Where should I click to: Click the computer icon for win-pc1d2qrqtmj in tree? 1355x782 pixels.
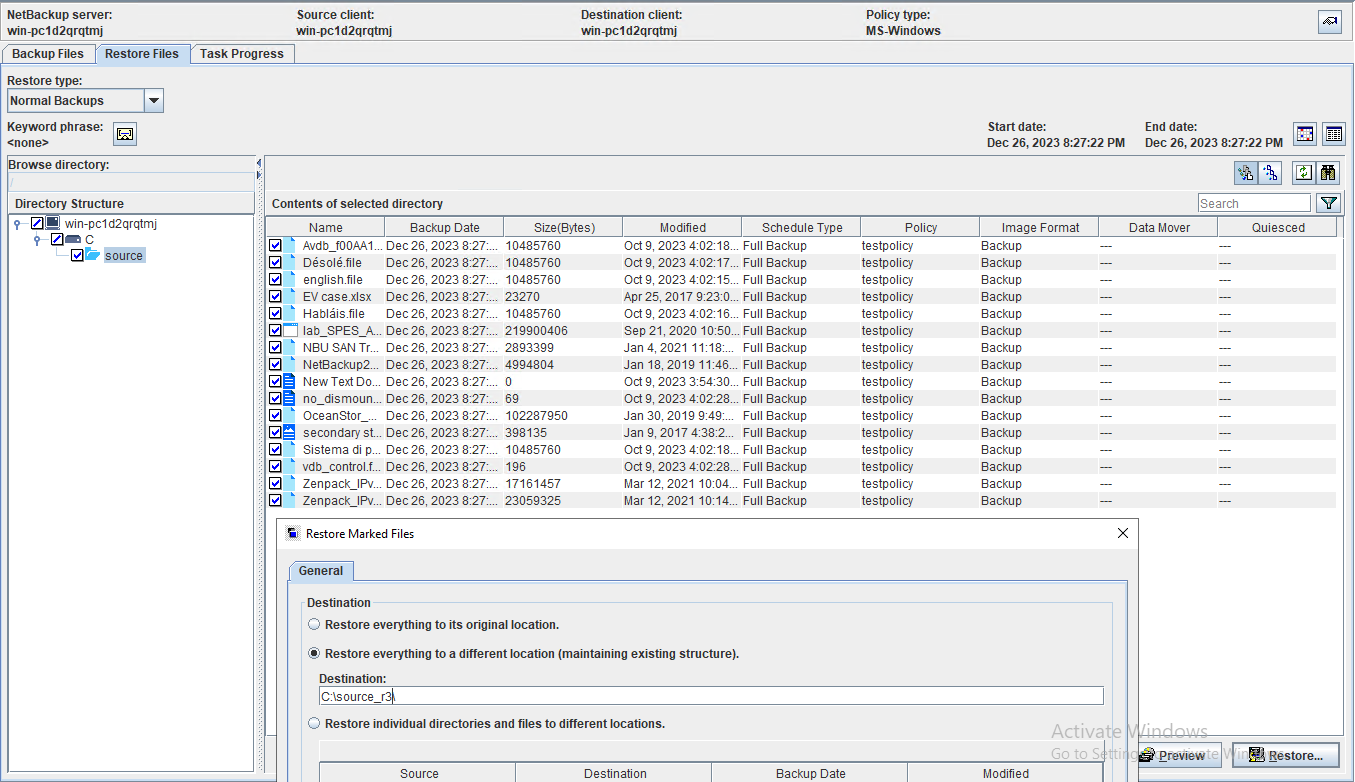[53, 223]
